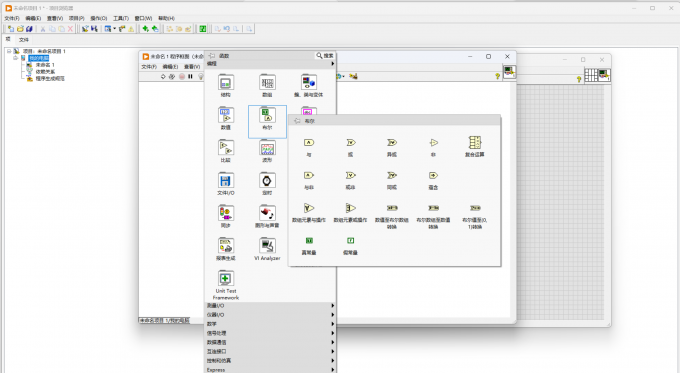Click Pause button in block diagram toolbar
Screen dimensions: 680x373
(x=190, y=76)
